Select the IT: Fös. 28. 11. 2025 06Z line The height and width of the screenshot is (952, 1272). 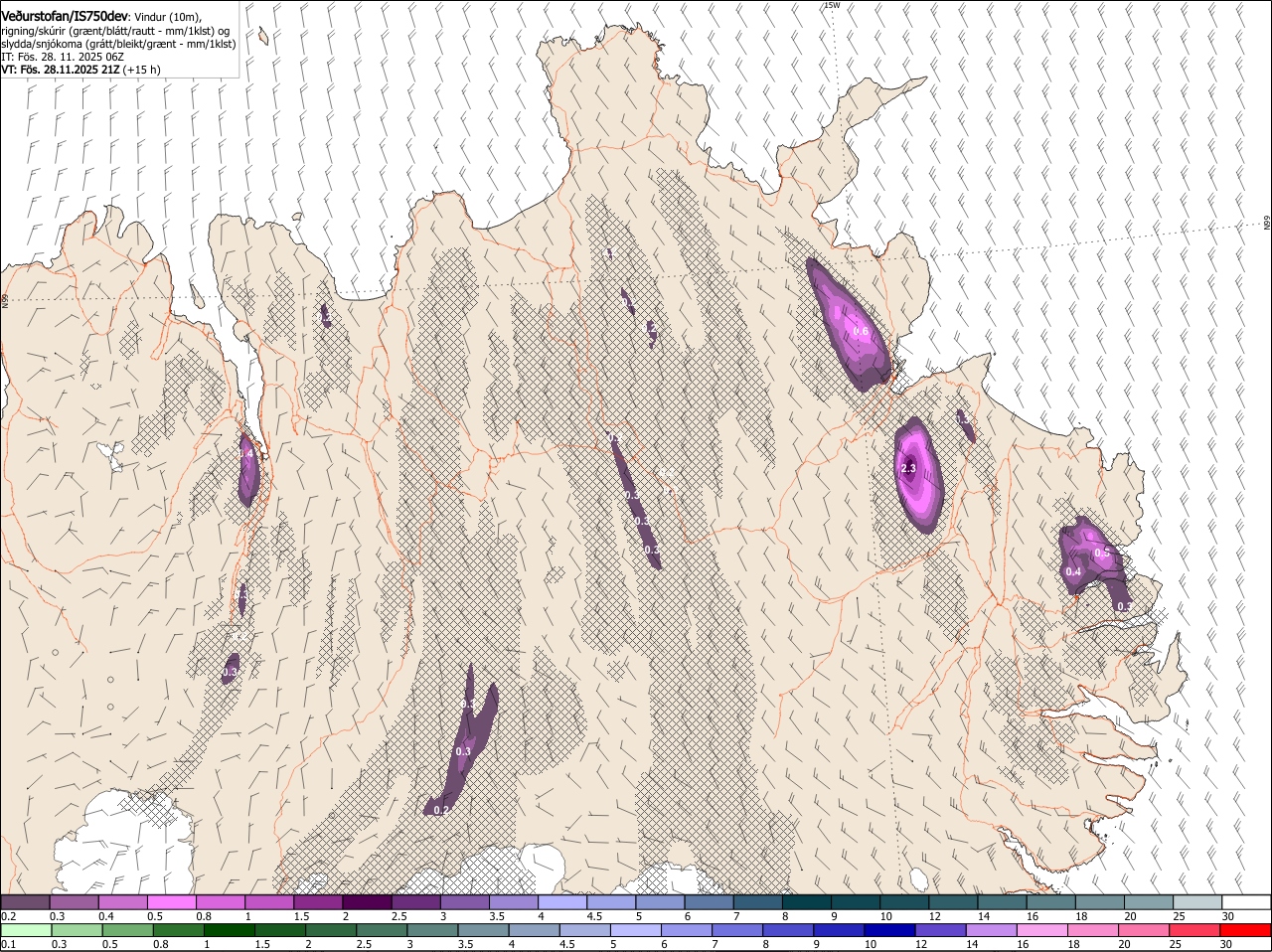click(63, 57)
